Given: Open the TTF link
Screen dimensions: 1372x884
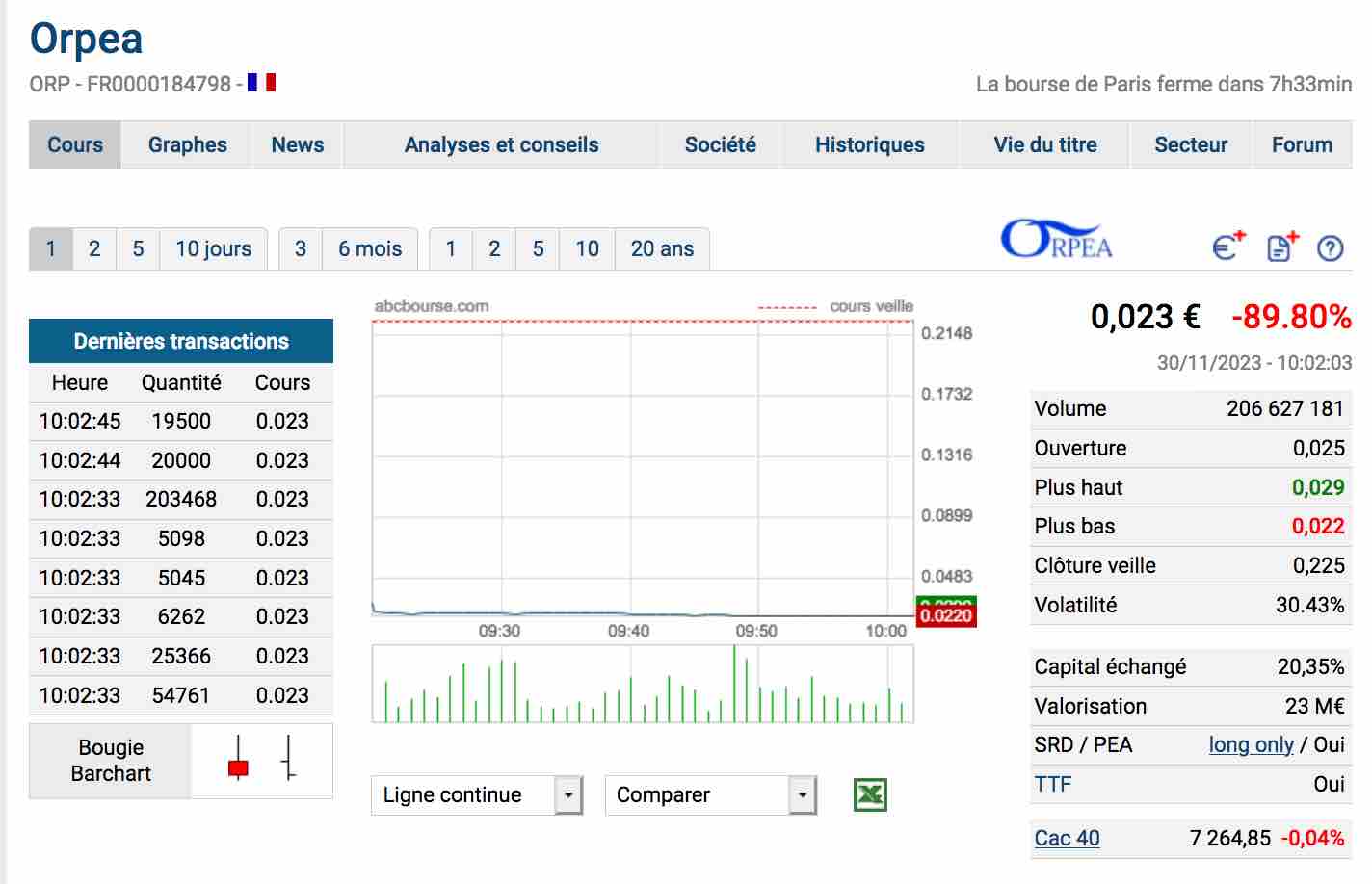Looking at the screenshot, I should click(1053, 784).
